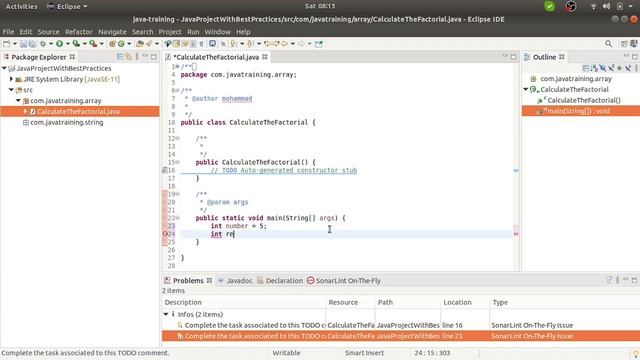Collapse all in Package Explorer toolbar

[x=120, y=57]
